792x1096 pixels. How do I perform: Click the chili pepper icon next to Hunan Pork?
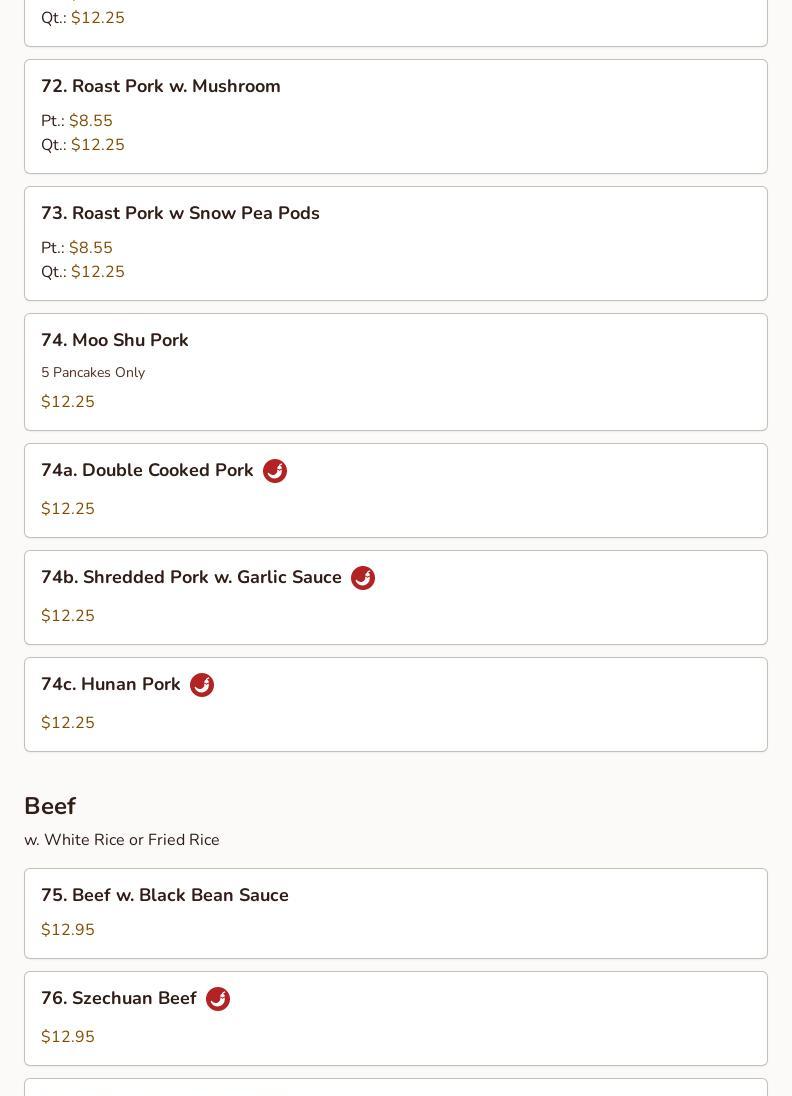(x=202, y=685)
